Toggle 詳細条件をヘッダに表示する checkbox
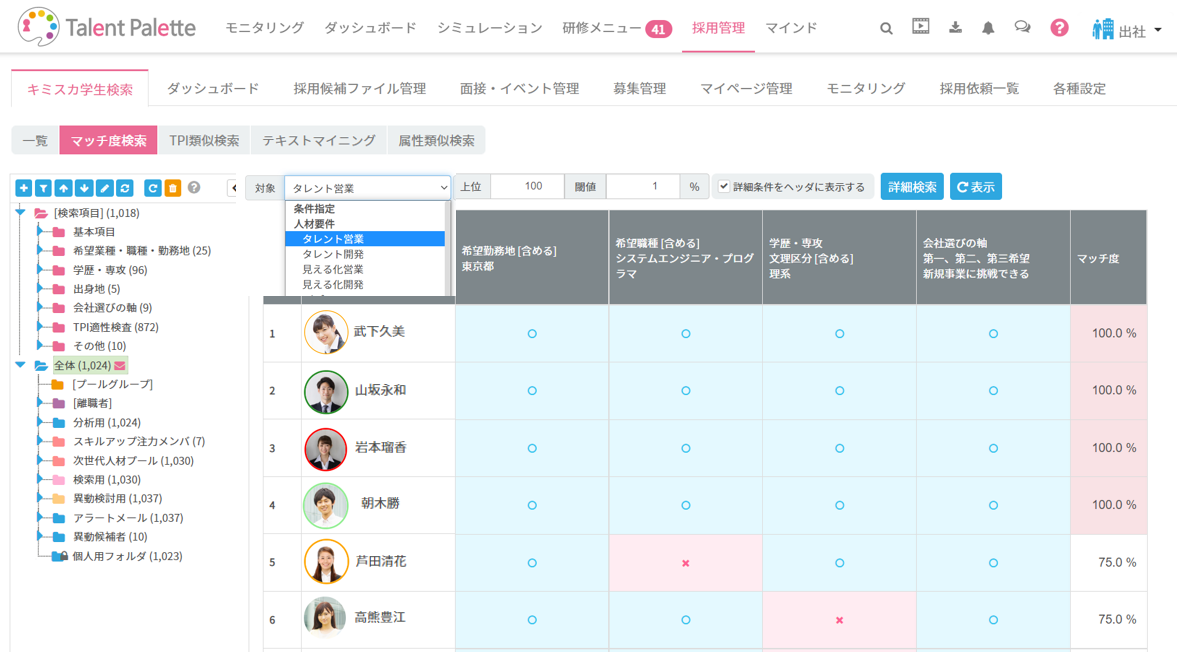The image size is (1177, 652). point(724,187)
